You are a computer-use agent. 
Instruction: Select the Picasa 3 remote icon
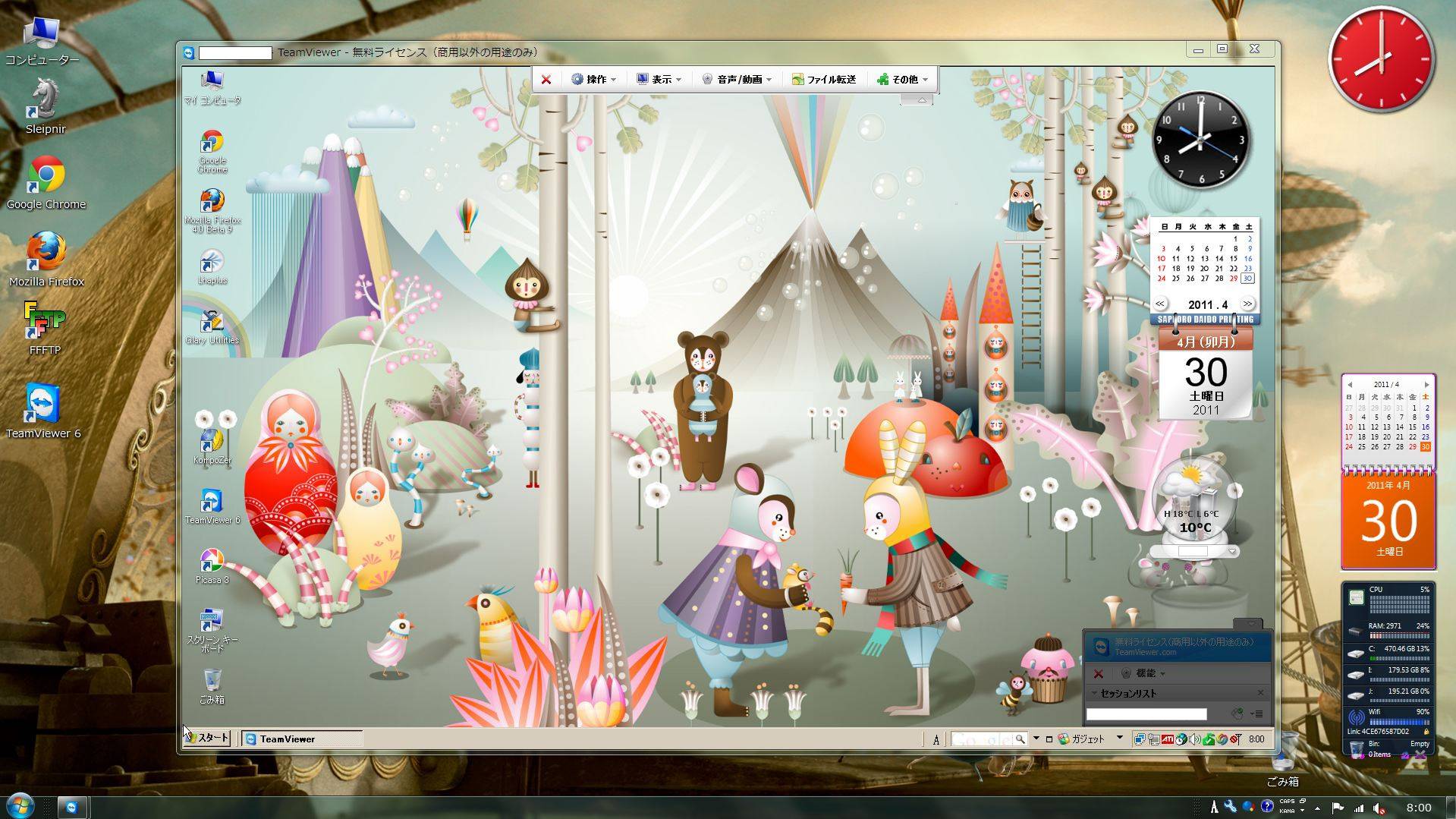(x=212, y=566)
